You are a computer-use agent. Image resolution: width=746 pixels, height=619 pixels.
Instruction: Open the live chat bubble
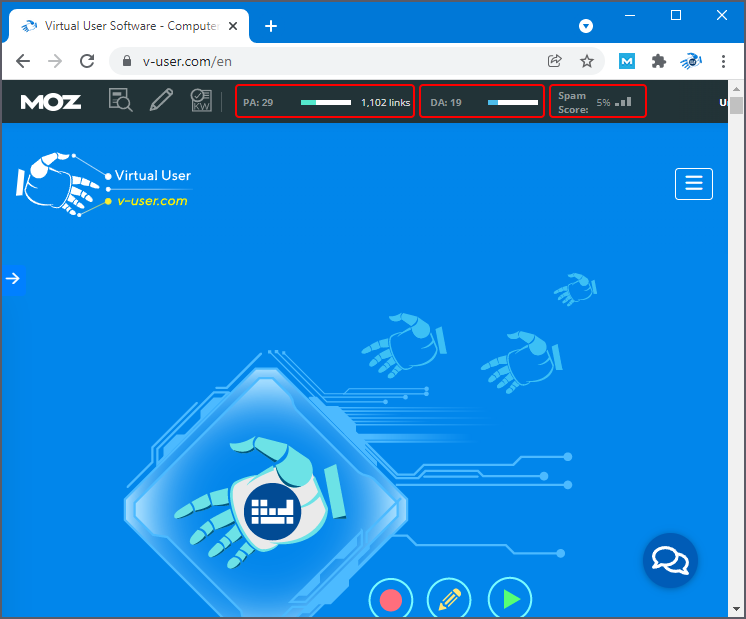670,560
